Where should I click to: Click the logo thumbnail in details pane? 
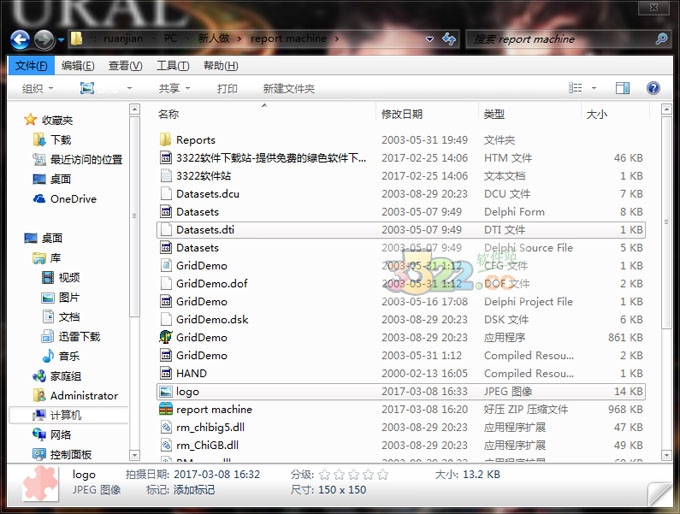point(40,484)
